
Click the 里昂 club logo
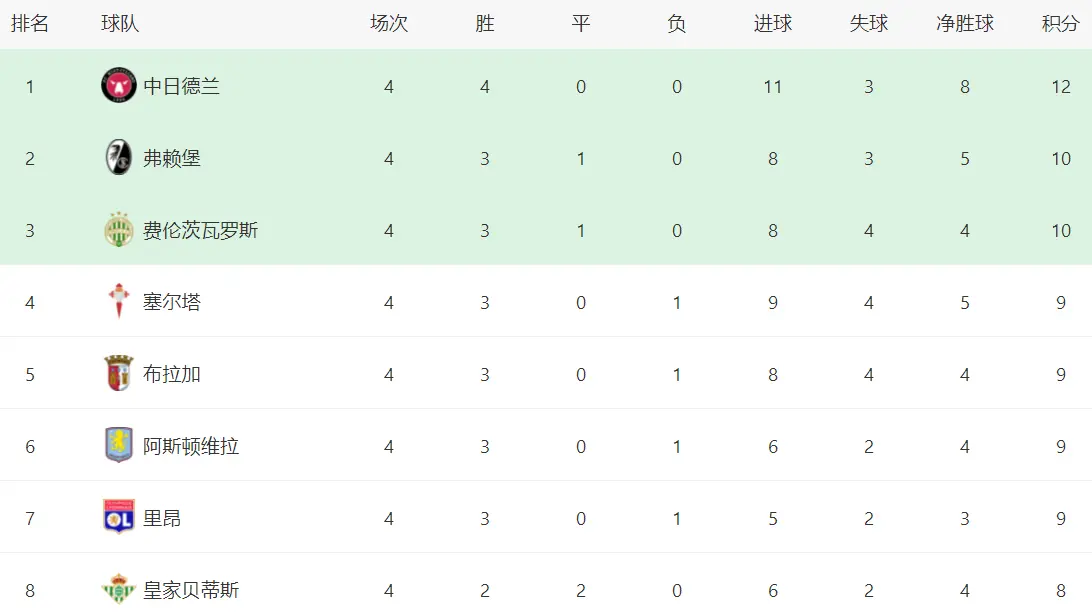tap(119, 517)
